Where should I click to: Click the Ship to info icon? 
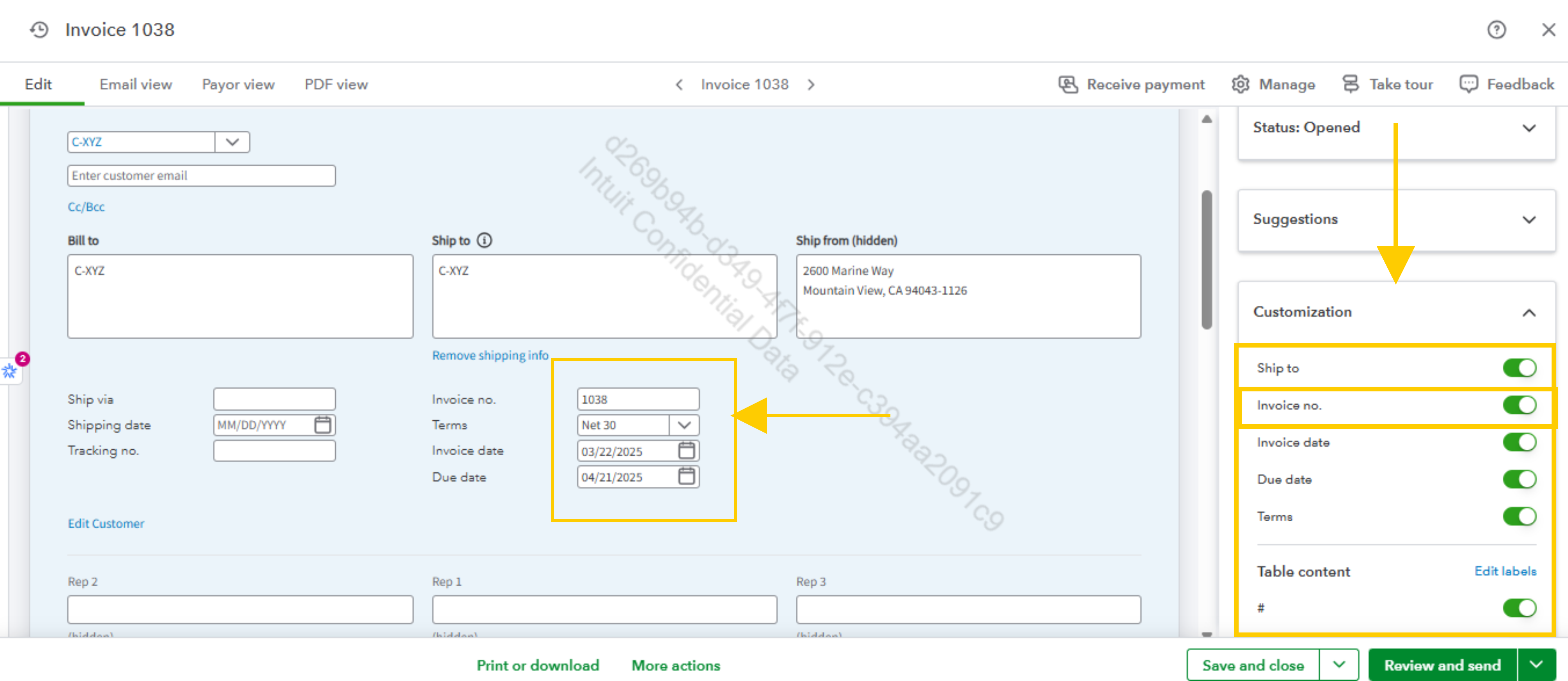pos(484,240)
